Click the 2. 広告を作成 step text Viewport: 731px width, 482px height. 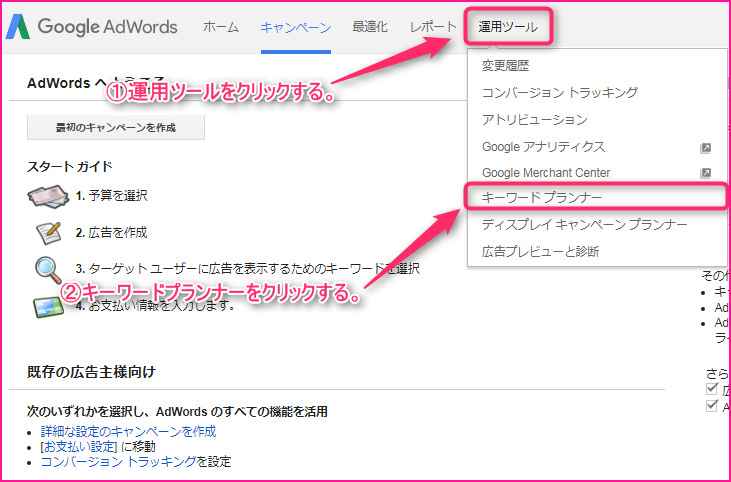111,233
